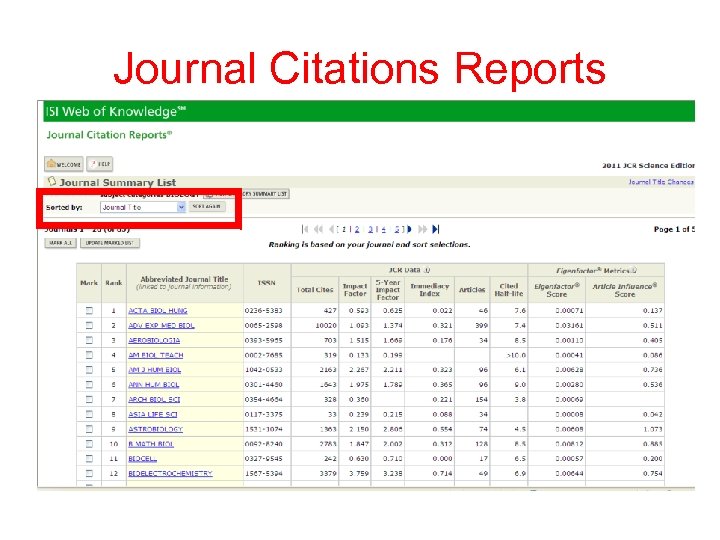The image size is (720, 540).
Task: Mark checkbox for ARCH BIOL SCI
Action: pyautogui.click(x=89, y=399)
